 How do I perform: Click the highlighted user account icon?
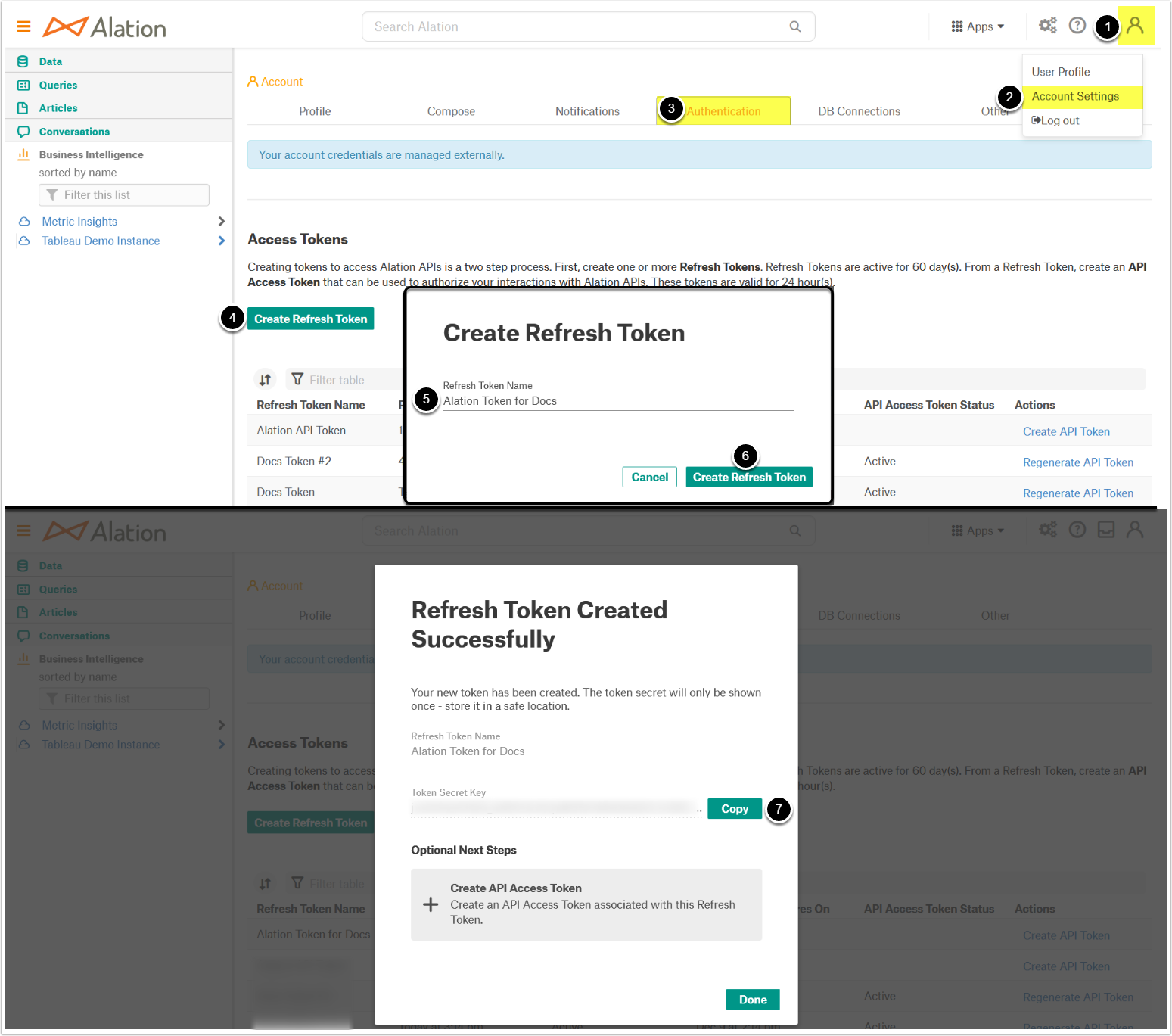tap(1136, 26)
